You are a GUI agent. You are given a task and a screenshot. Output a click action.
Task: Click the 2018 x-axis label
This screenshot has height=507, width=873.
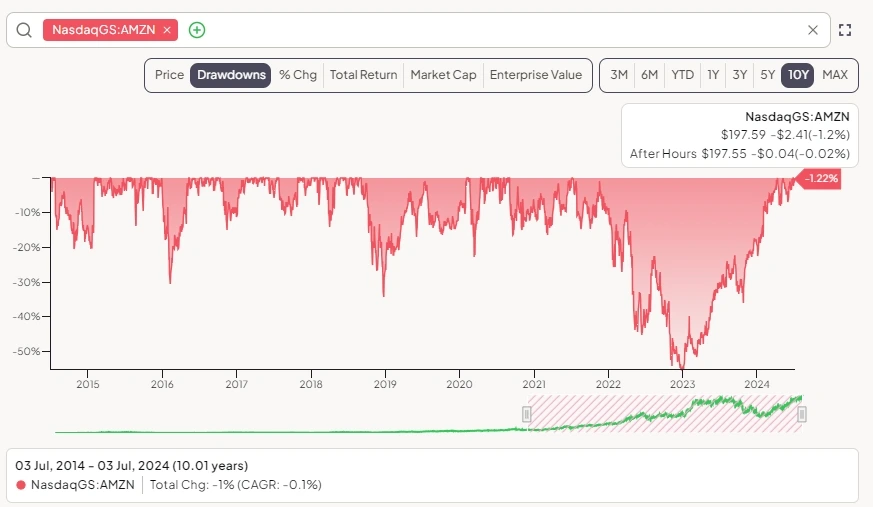pos(311,384)
